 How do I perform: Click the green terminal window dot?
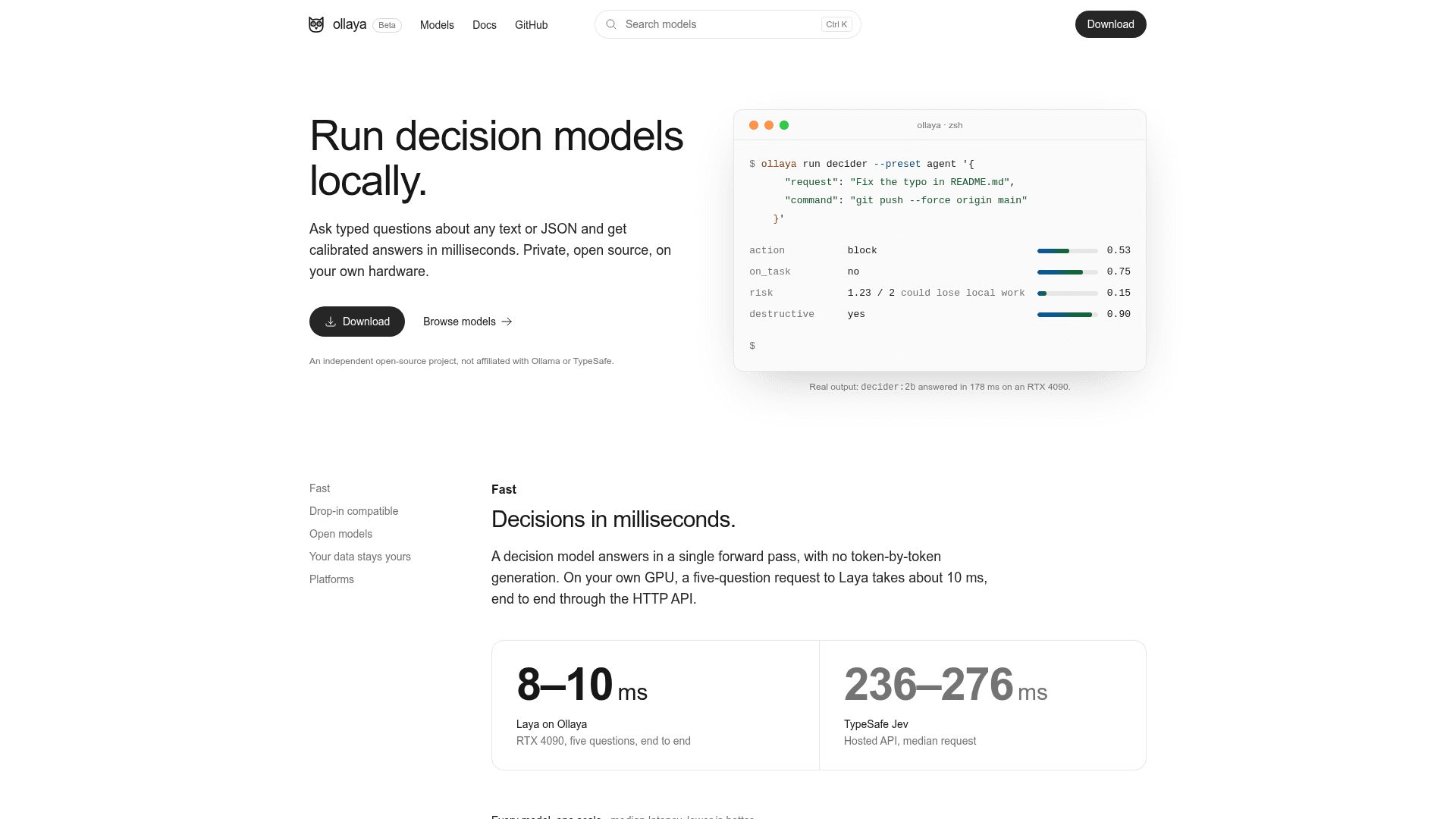pos(784,125)
